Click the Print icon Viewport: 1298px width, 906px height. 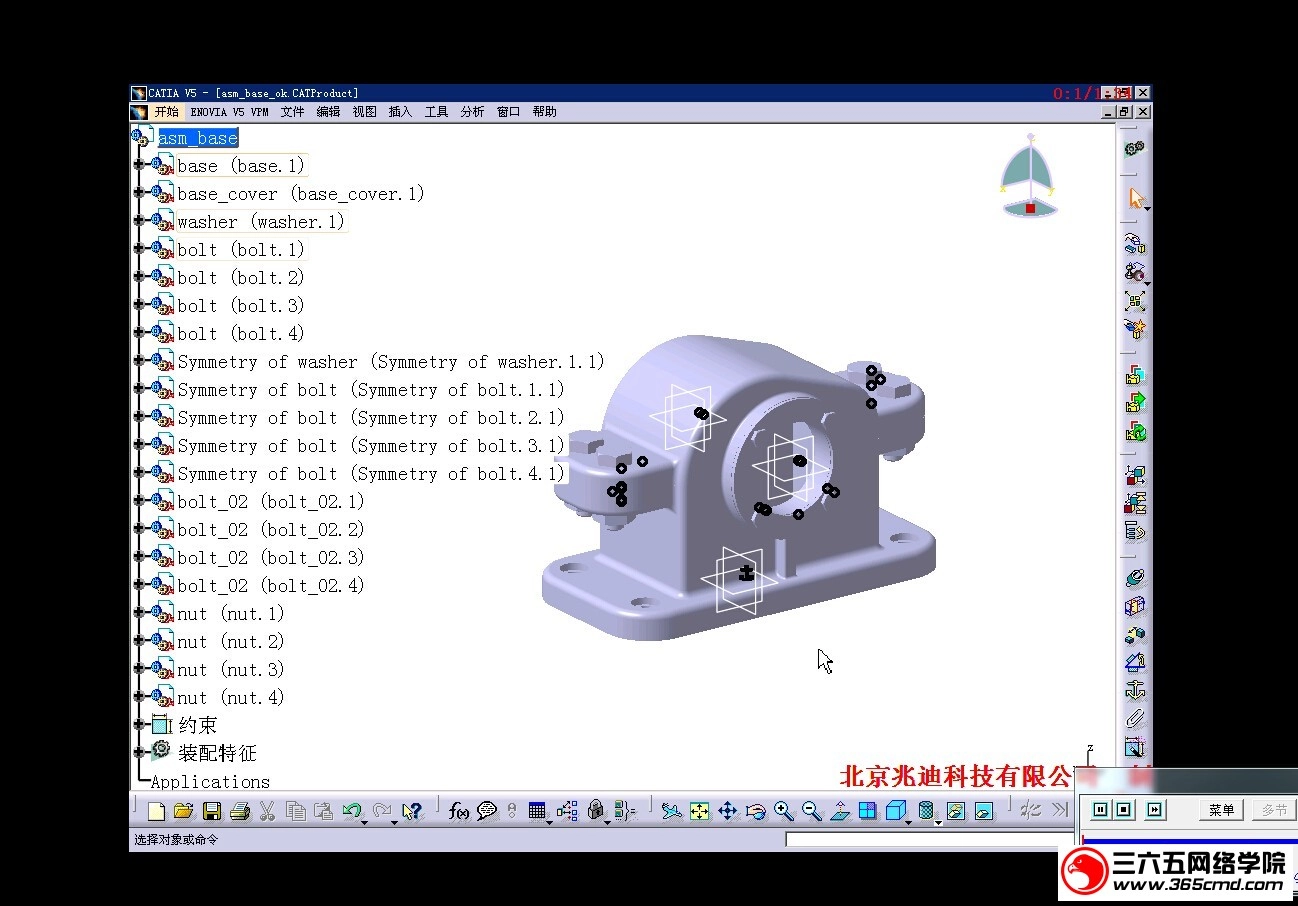click(239, 811)
